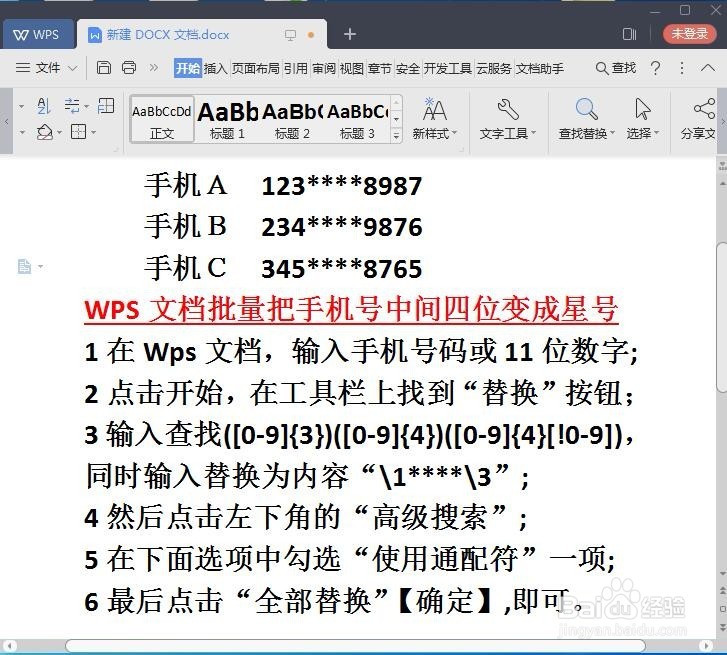Expand the alignment settings dropdown arrow
Viewport: 727px width, 655px height.
pos(87,107)
